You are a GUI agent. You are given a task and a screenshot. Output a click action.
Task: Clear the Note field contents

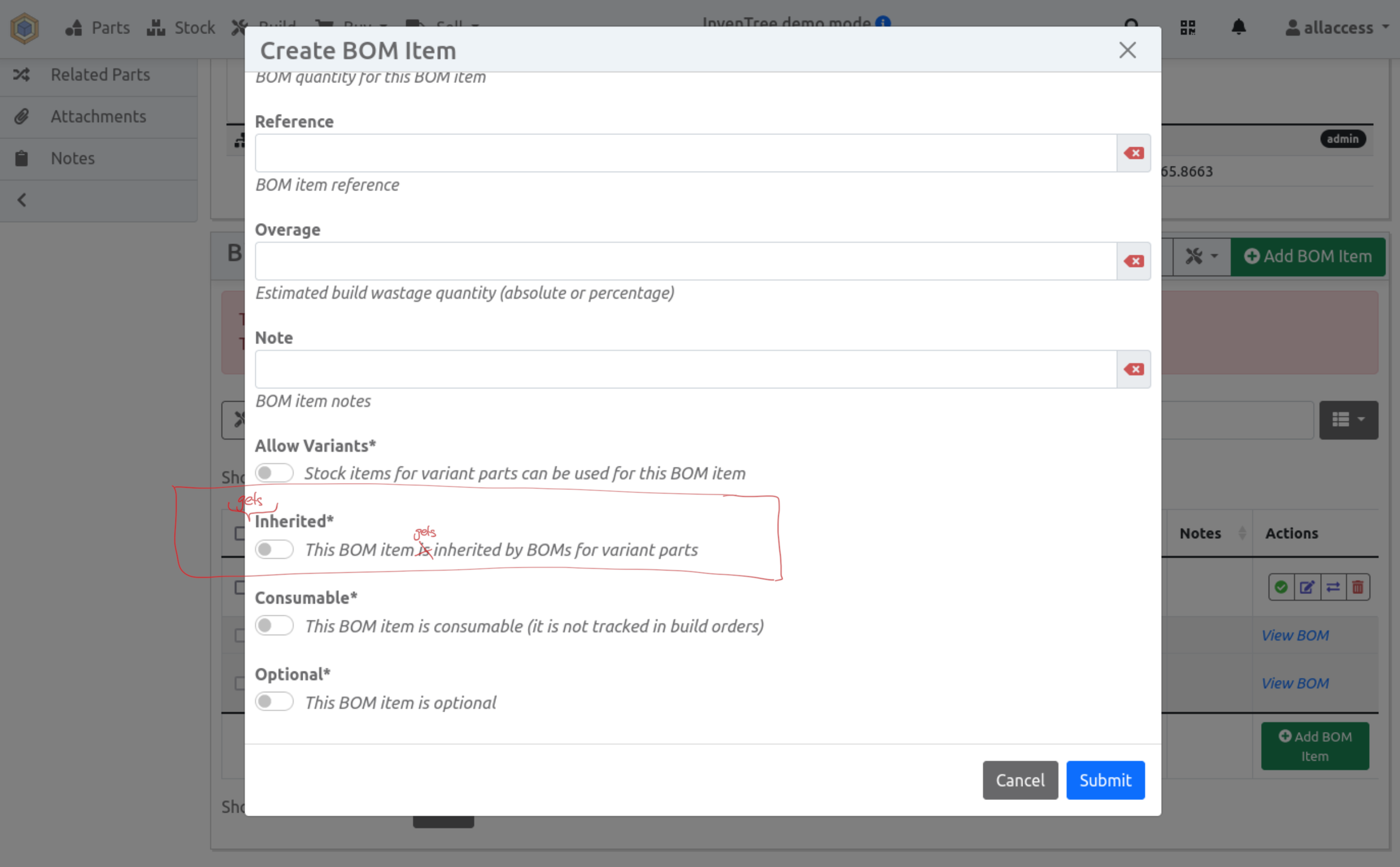(x=1133, y=369)
